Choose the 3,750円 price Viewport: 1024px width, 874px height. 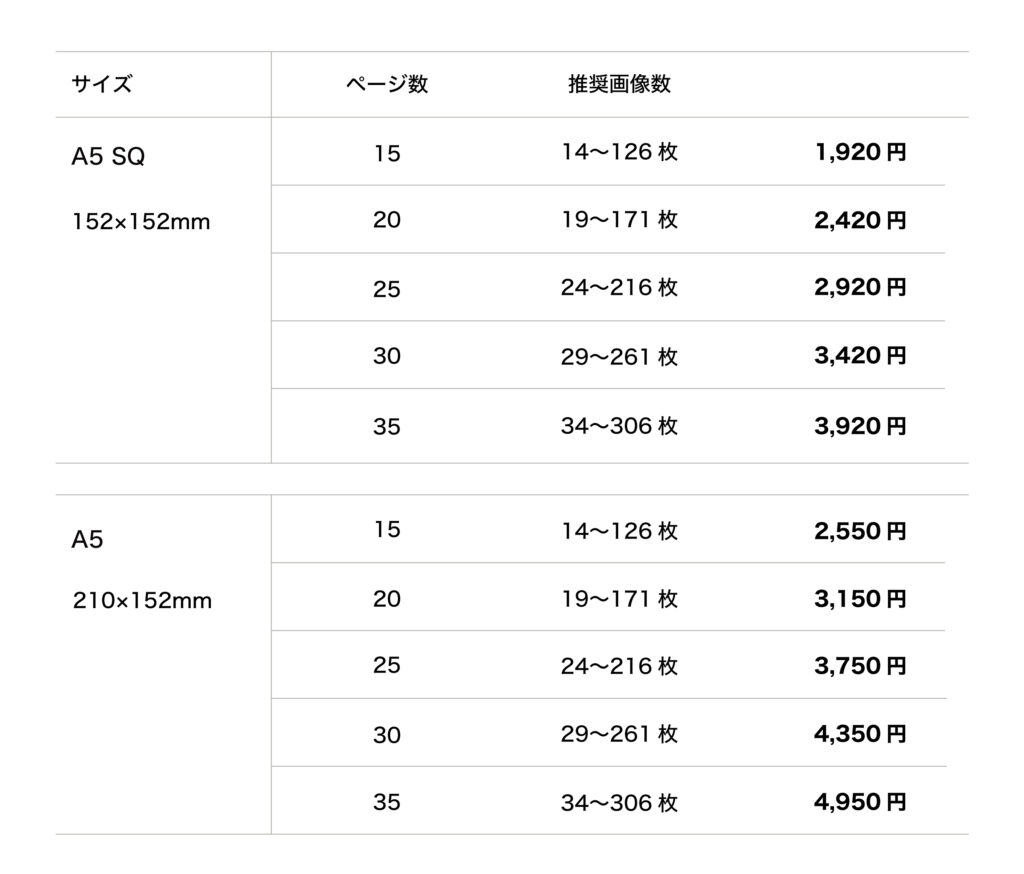[x=860, y=666]
